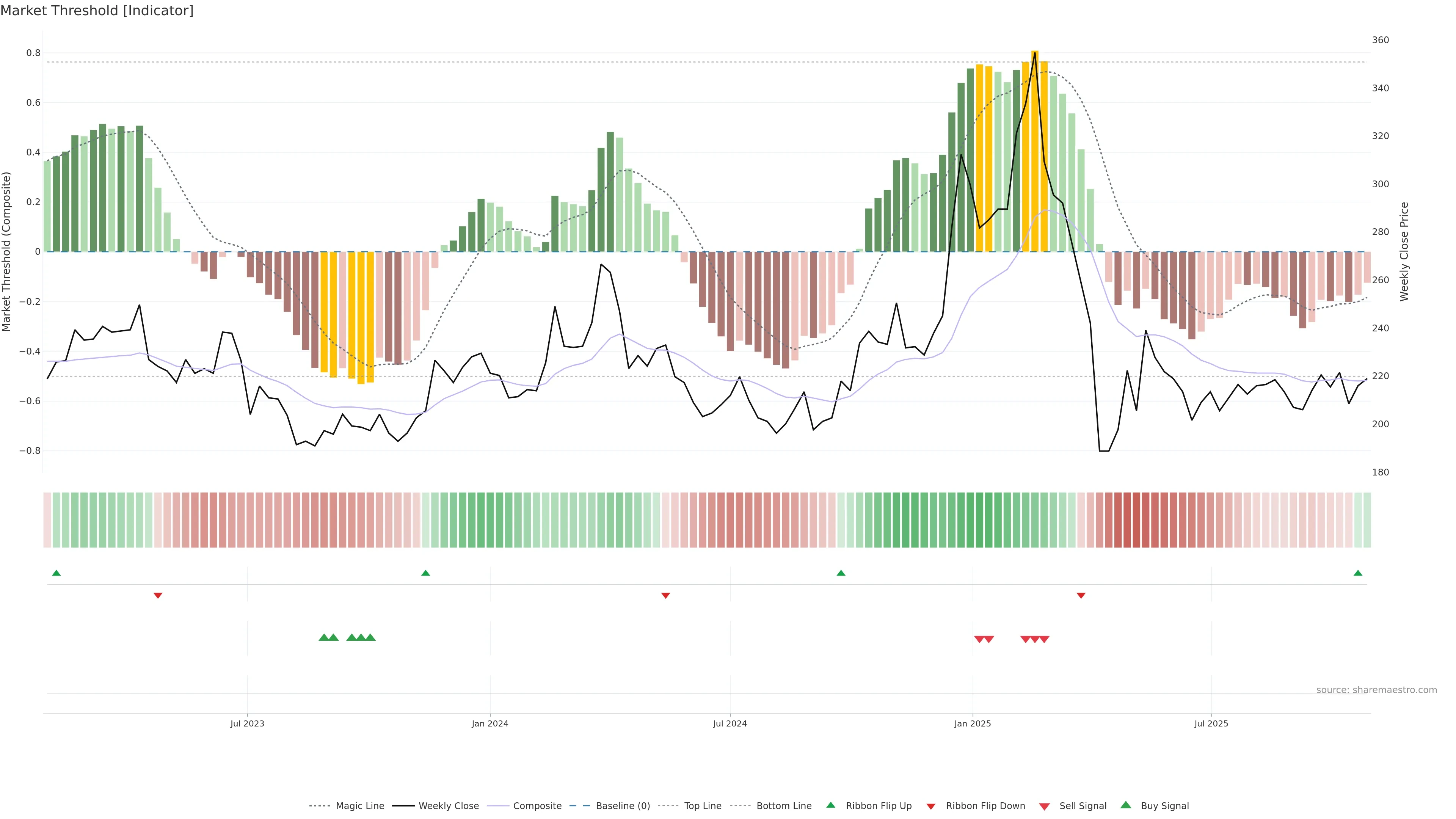Click the red flip down marker before Jul 2023
1456x819 pixels.
point(158,596)
